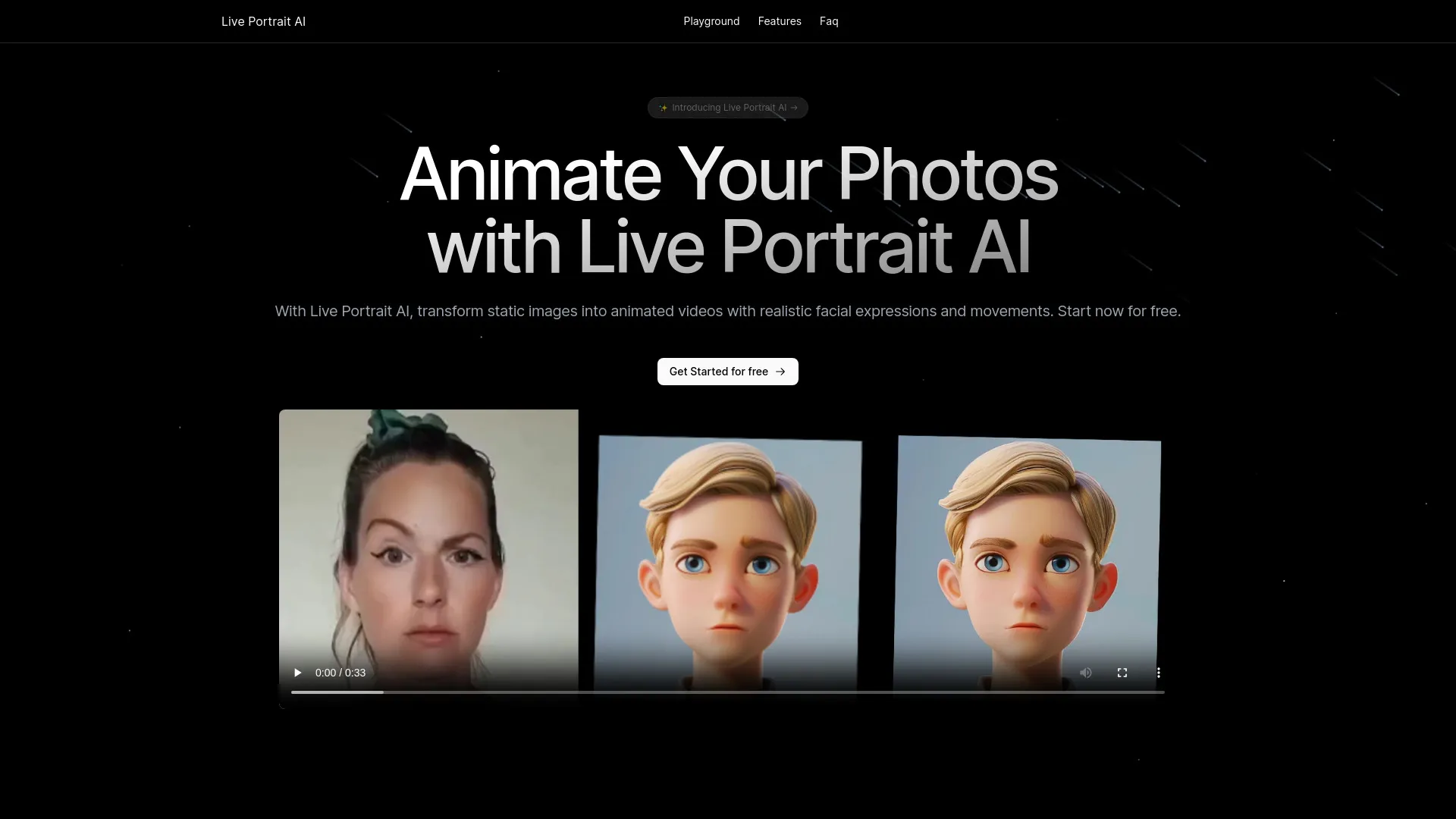Select the middle animated boy avatar panel
Screen dimensions: 1456x819
click(730, 561)
